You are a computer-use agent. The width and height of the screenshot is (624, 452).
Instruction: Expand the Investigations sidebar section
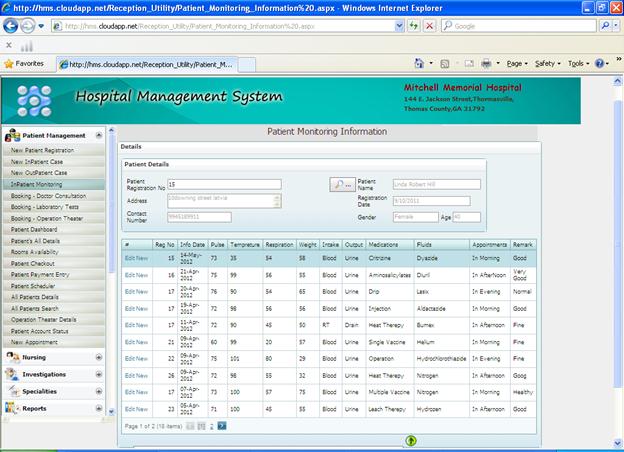pyautogui.click(x=98, y=374)
